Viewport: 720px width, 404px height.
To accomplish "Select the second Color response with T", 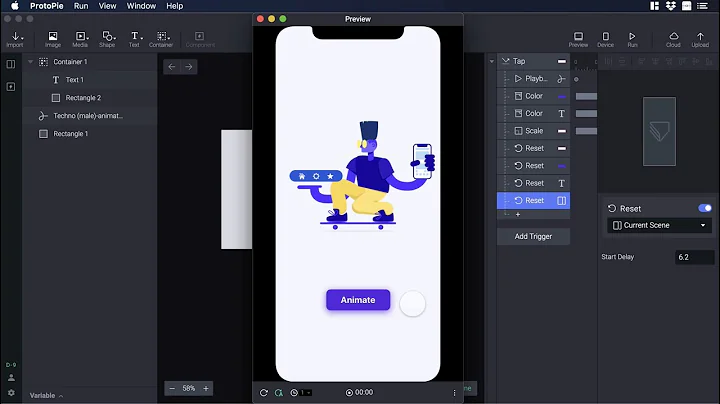I will (534, 113).
